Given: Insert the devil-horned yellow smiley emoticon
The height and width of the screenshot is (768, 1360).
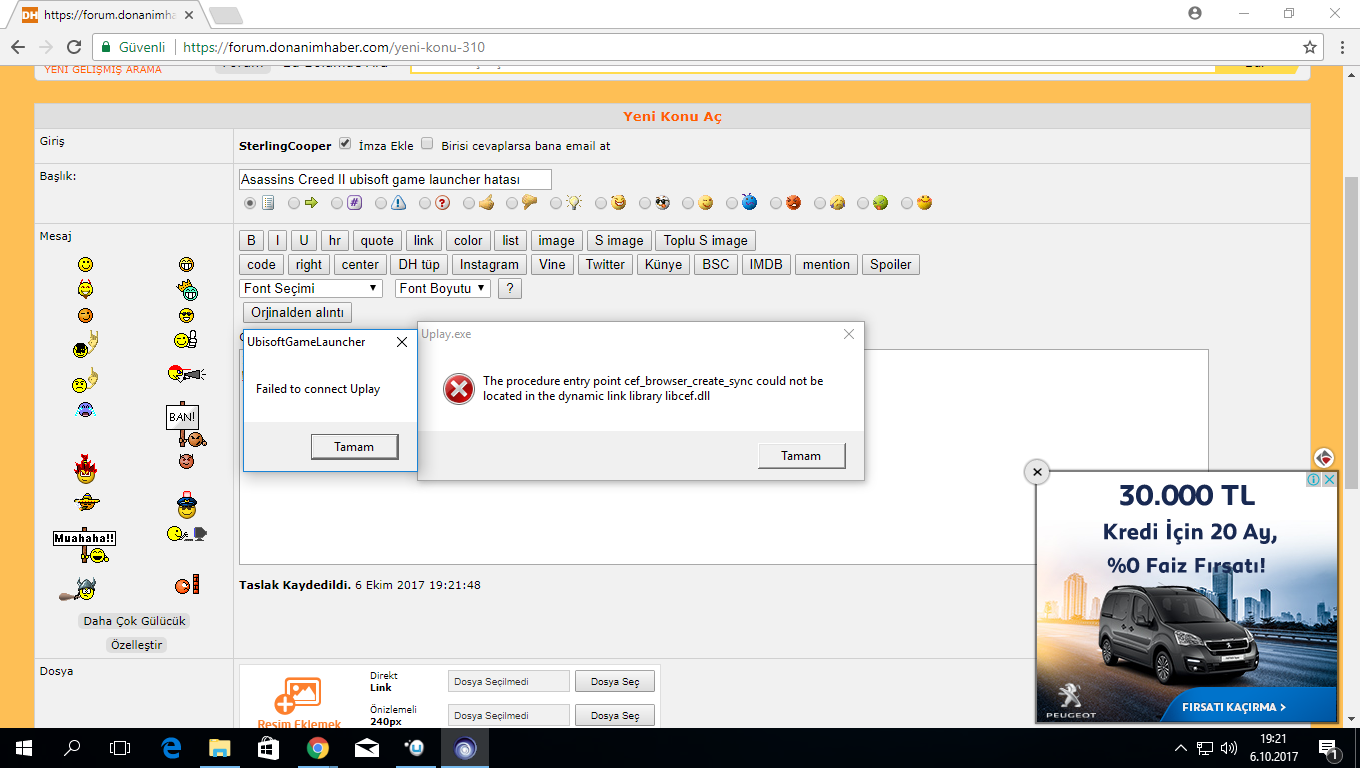Looking at the screenshot, I should (x=85, y=289).
